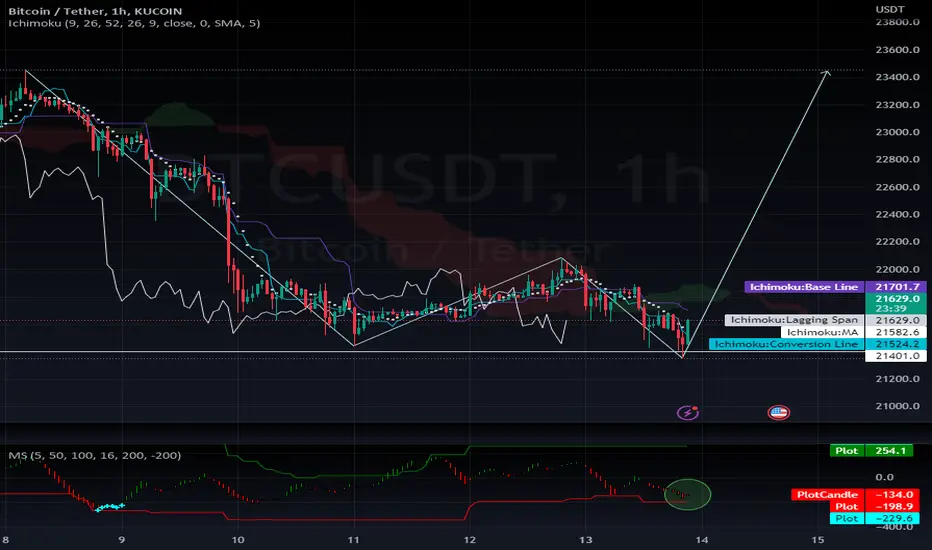Click the 22600.0 price axis label
This screenshot has height=550, width=932.
click(898, 187)
